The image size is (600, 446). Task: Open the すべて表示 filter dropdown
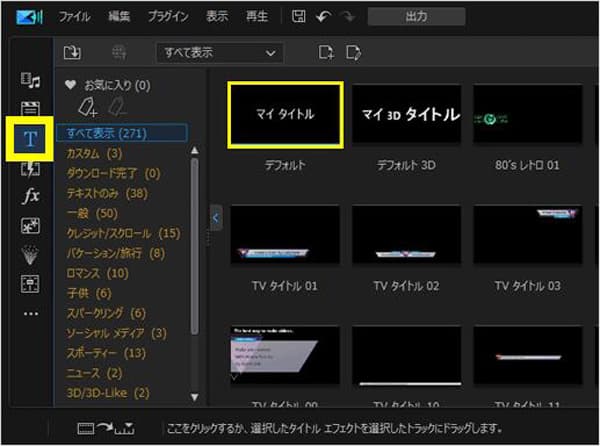point(220,53)
